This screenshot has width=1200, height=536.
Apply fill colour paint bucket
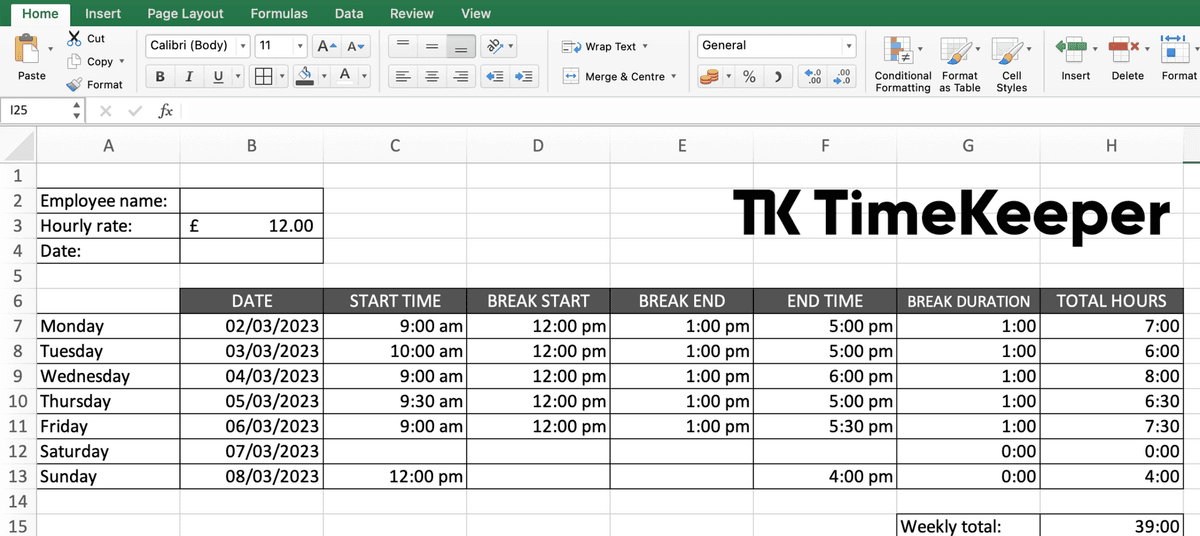pyautogui.click(x=305, y=77)
